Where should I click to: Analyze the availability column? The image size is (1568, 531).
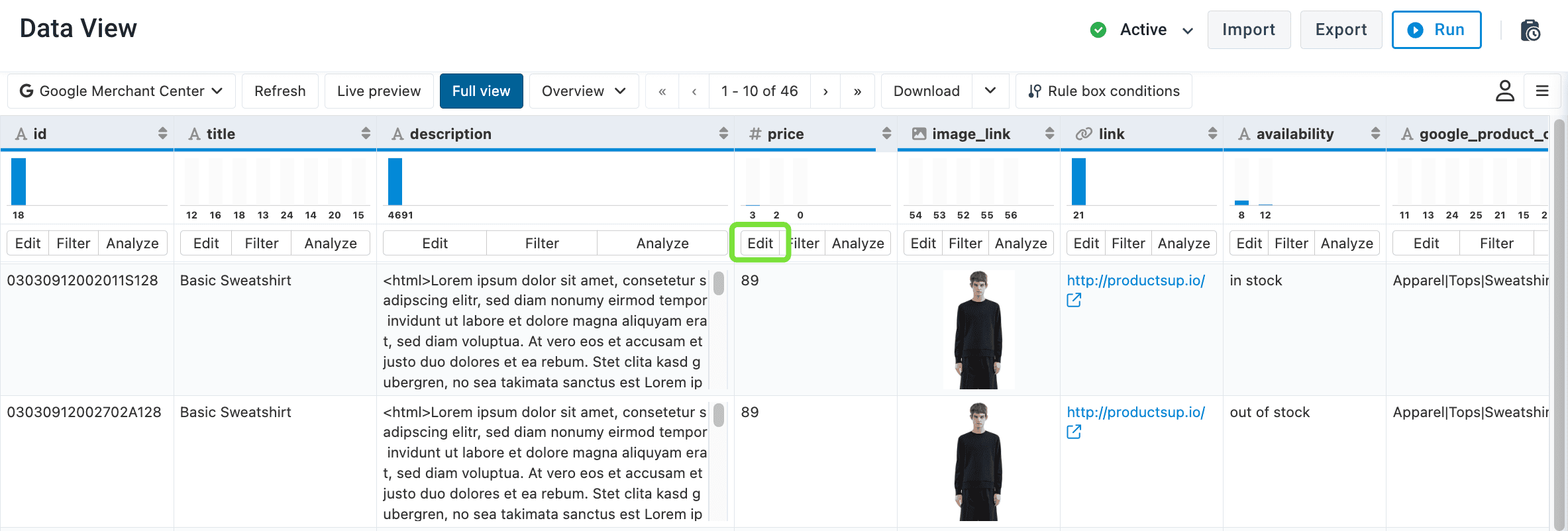pyautogui.click(x=1347, y=243)
